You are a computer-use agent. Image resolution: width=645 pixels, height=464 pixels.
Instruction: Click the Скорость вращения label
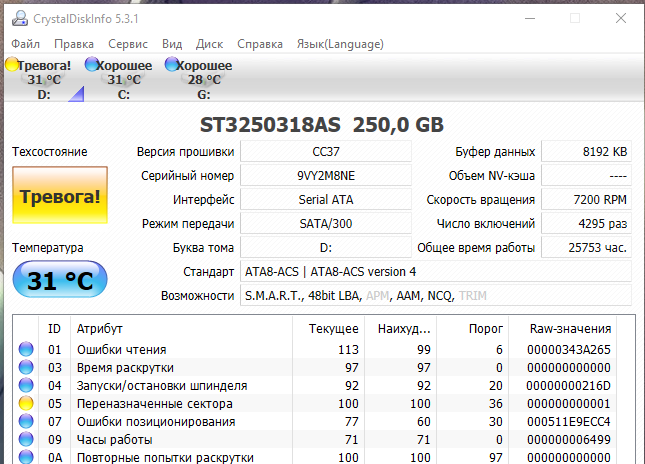coord(481,200)
